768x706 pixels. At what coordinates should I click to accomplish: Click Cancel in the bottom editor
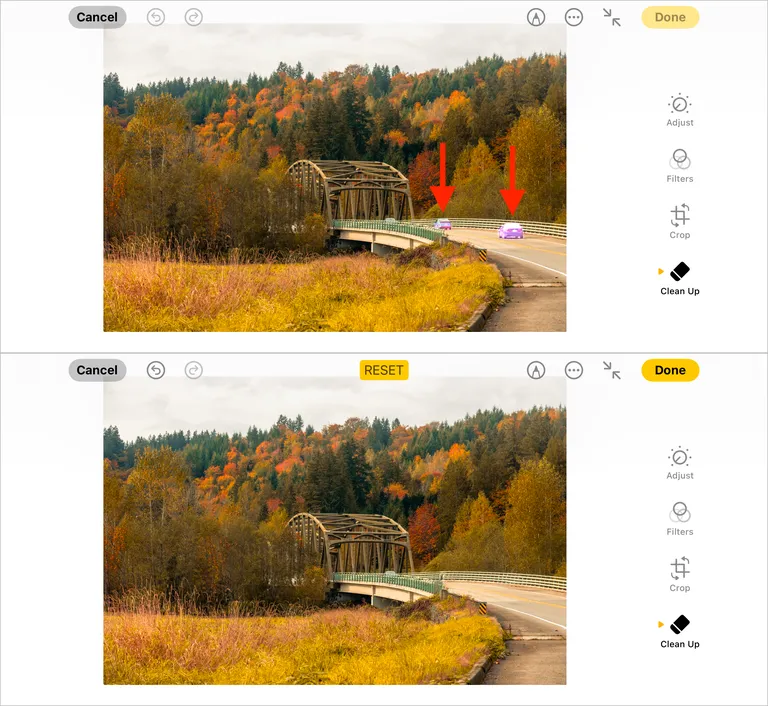97,370
